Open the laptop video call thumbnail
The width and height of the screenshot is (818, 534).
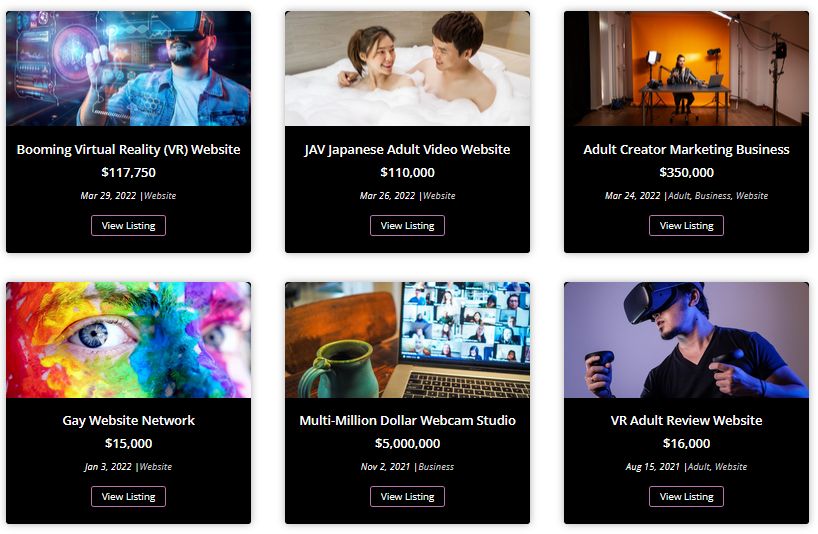click(407, 339)
